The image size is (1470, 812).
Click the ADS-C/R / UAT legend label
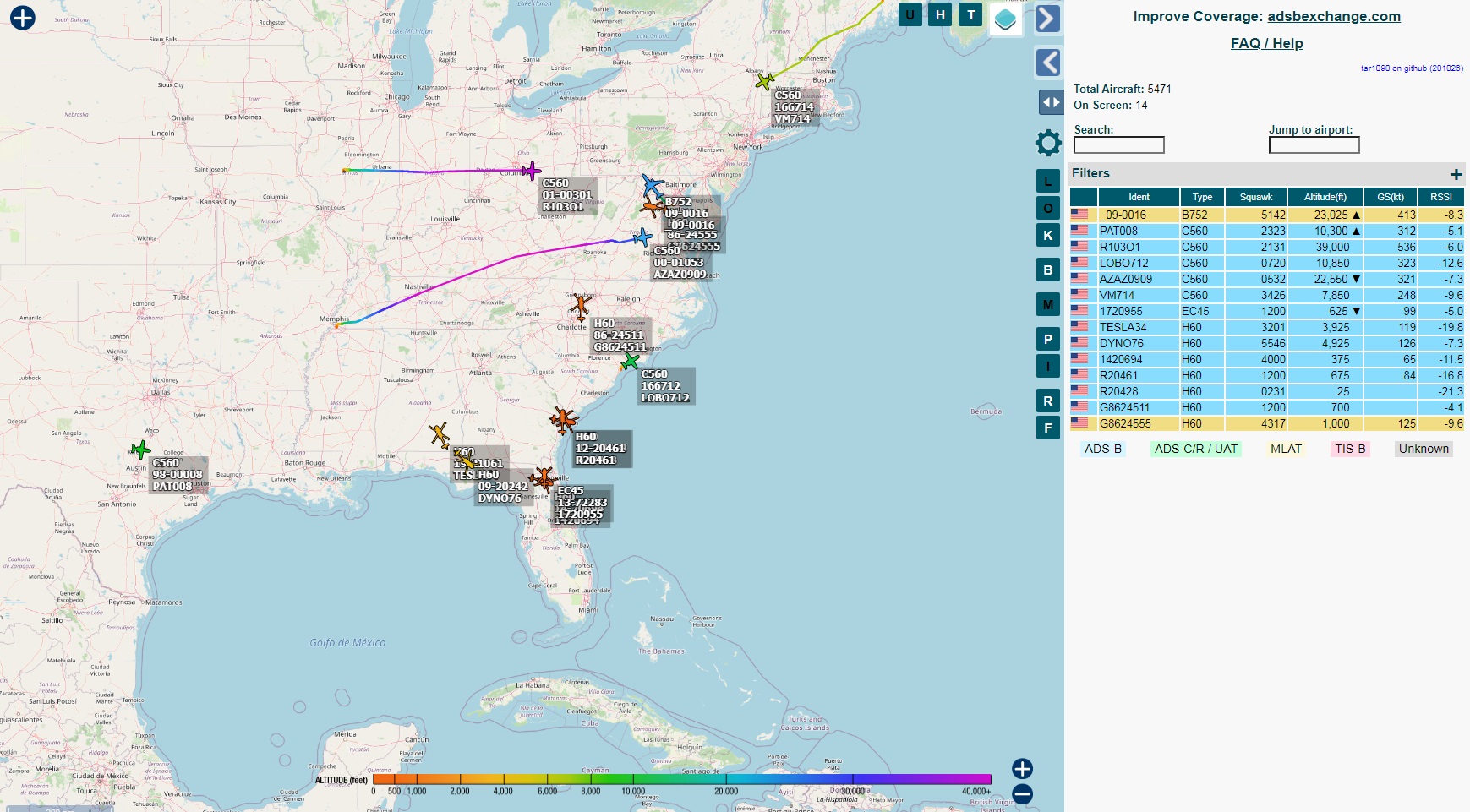(1195, 449)
